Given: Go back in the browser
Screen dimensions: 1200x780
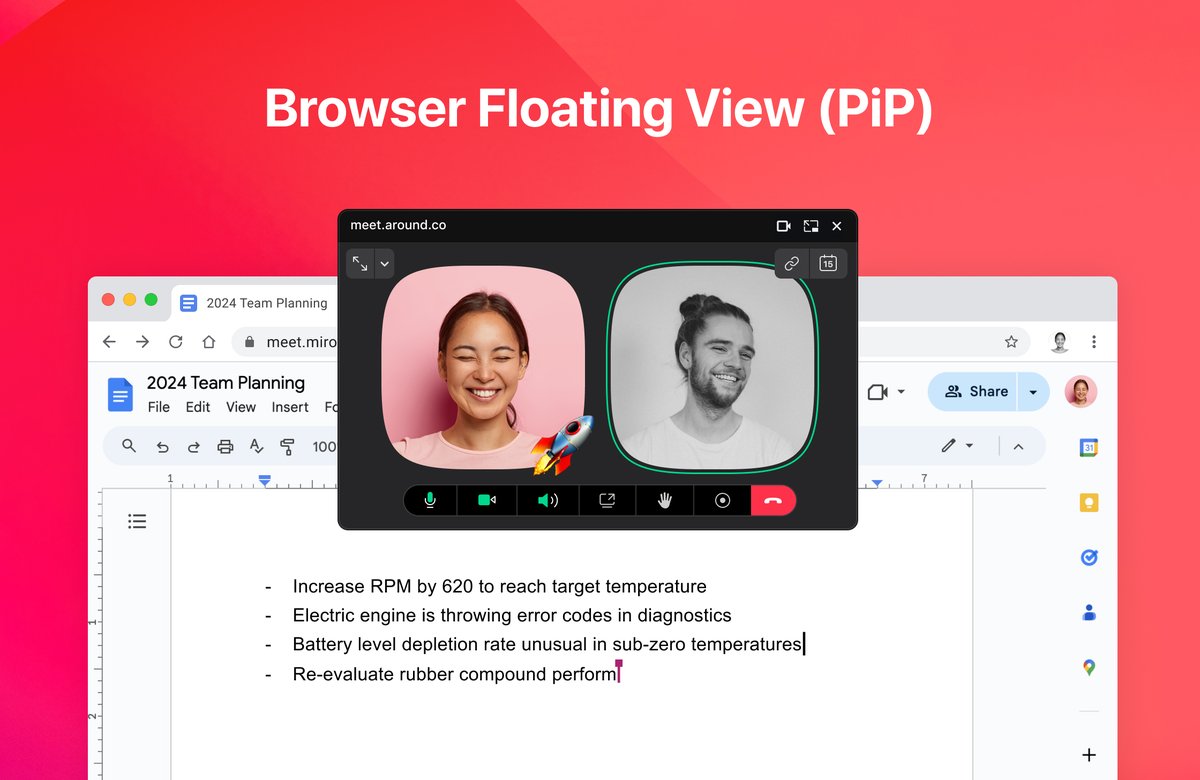Looking at the screenshot, I should pos(110,342).
